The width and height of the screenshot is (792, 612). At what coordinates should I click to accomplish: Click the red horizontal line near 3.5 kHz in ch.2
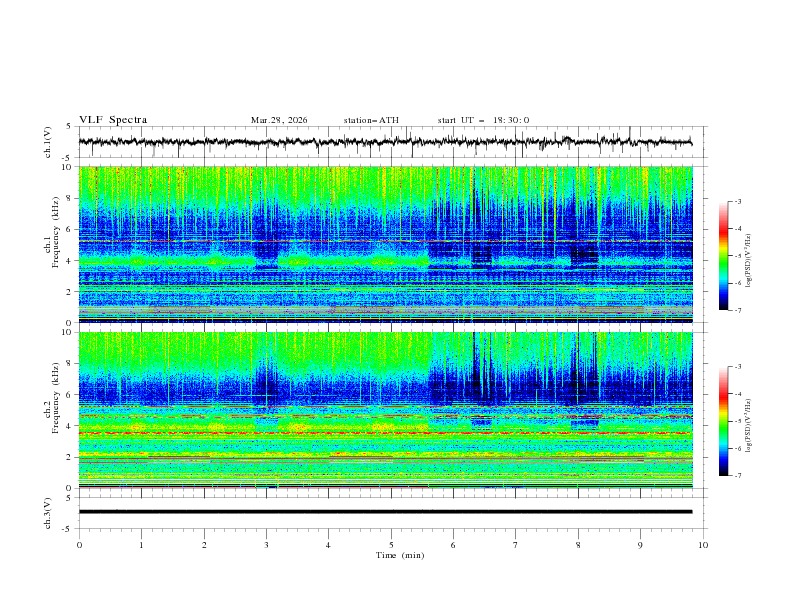tap(385, 433)
